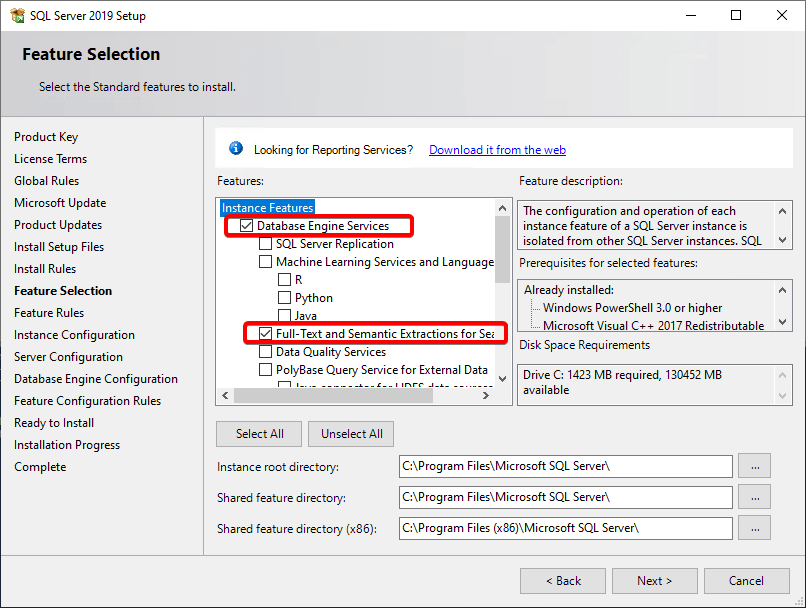Image resolution: width=806 pixels, height=608 pixels.
Task: Select the Instance Configuration step
Action: (74, 335)
